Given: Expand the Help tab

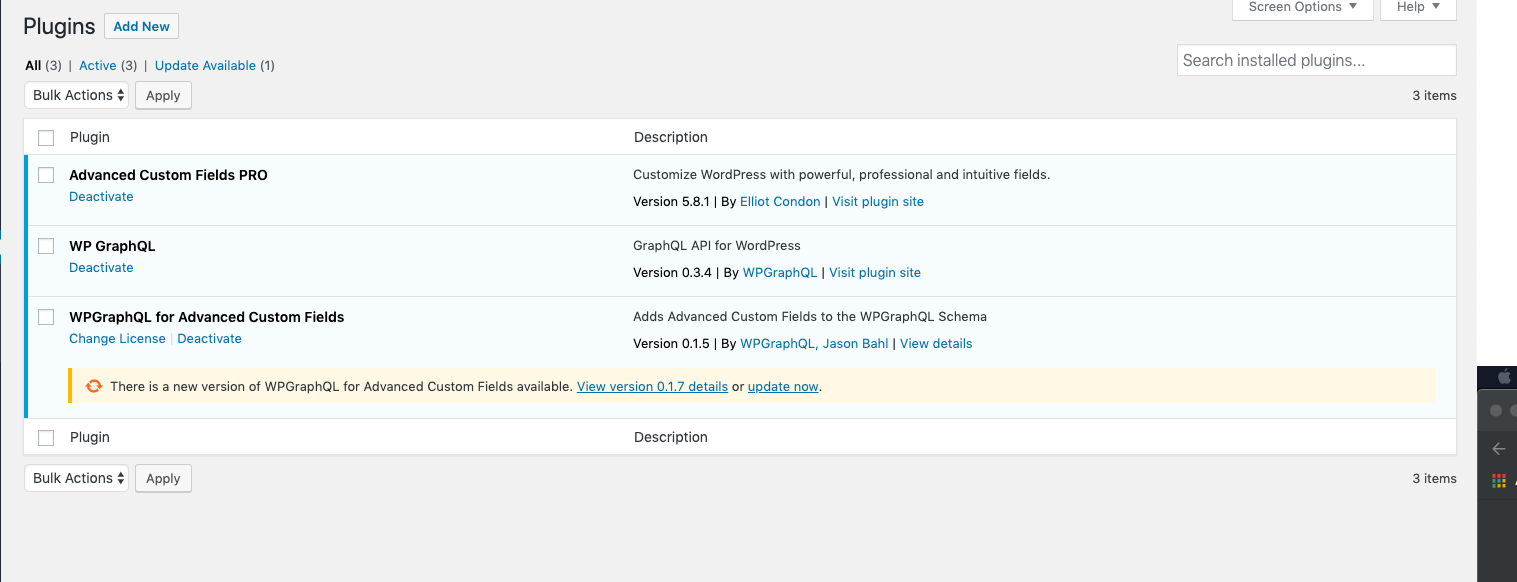Looking at the screenshot, I should pos(1418,8).
